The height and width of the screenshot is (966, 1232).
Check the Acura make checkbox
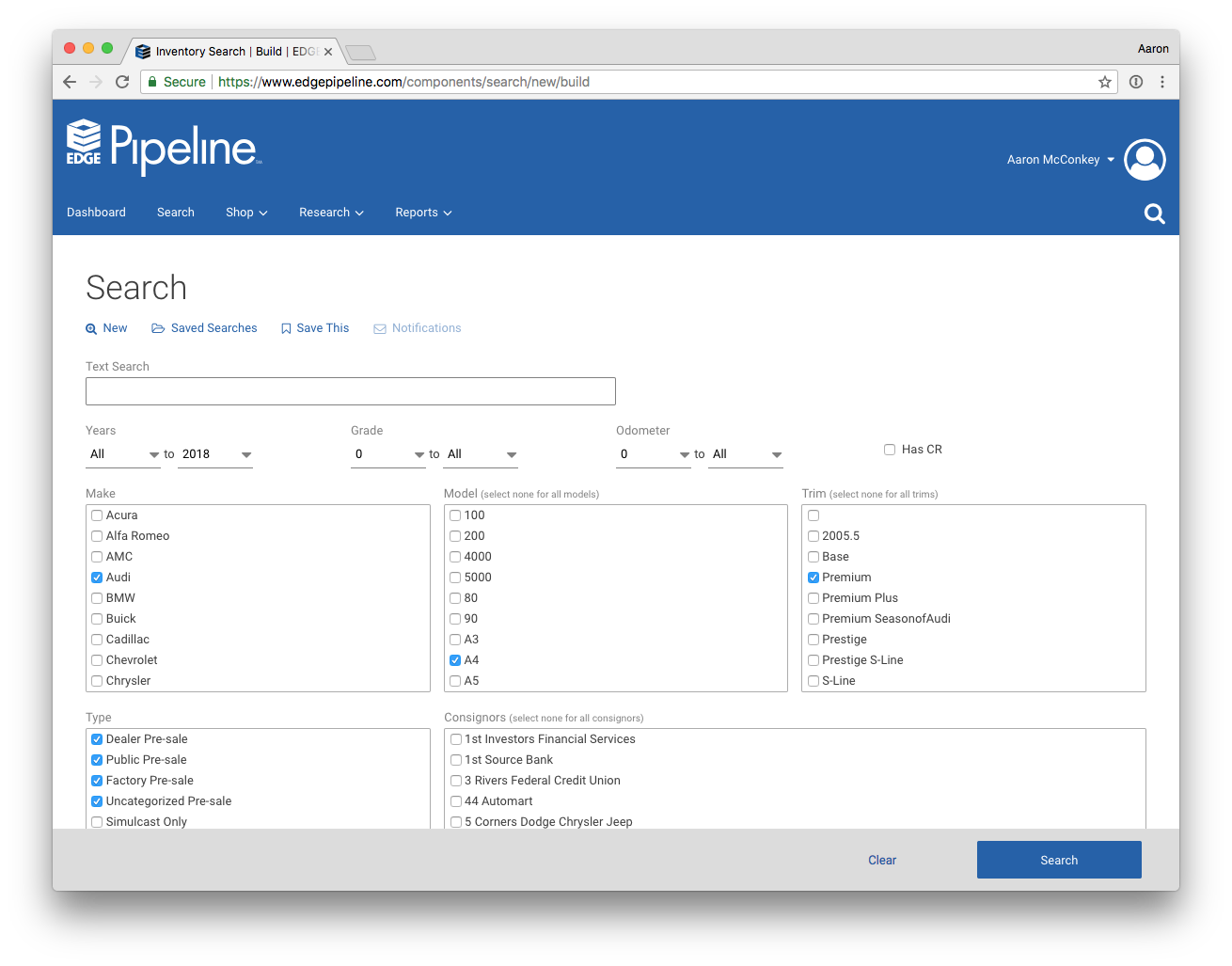(x=97, y=515)
